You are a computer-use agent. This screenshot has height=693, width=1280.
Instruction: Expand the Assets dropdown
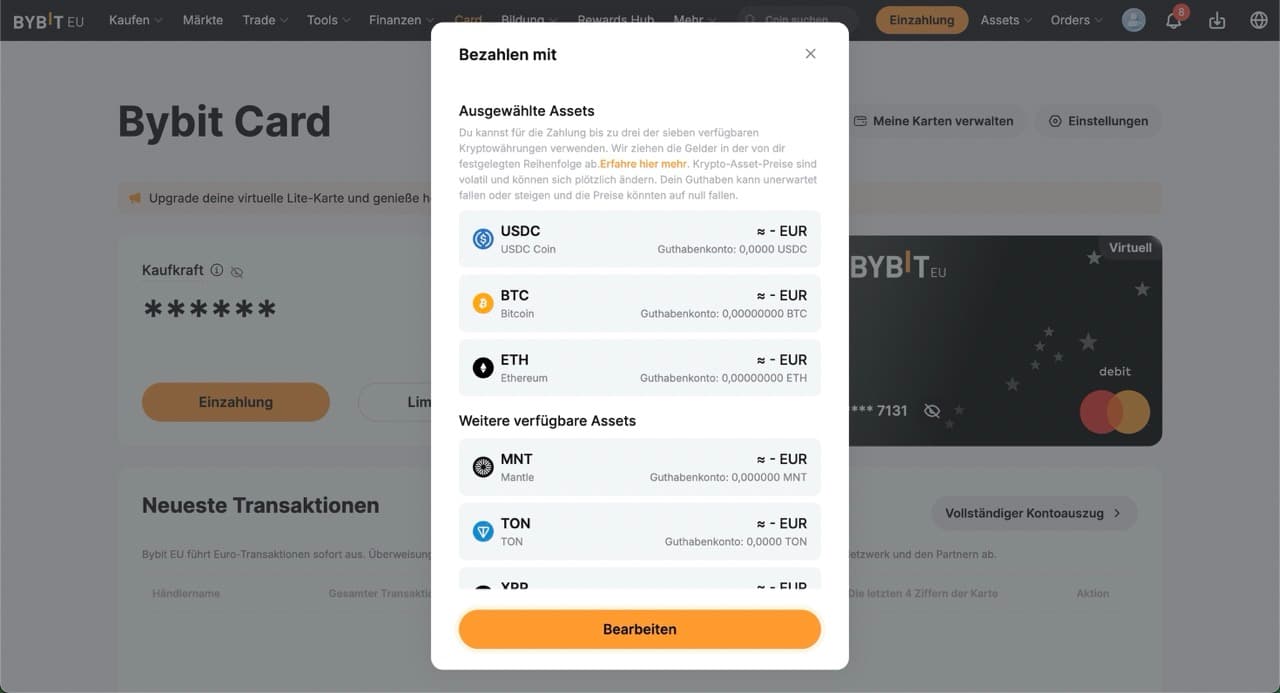click(x=1005, y=19)
